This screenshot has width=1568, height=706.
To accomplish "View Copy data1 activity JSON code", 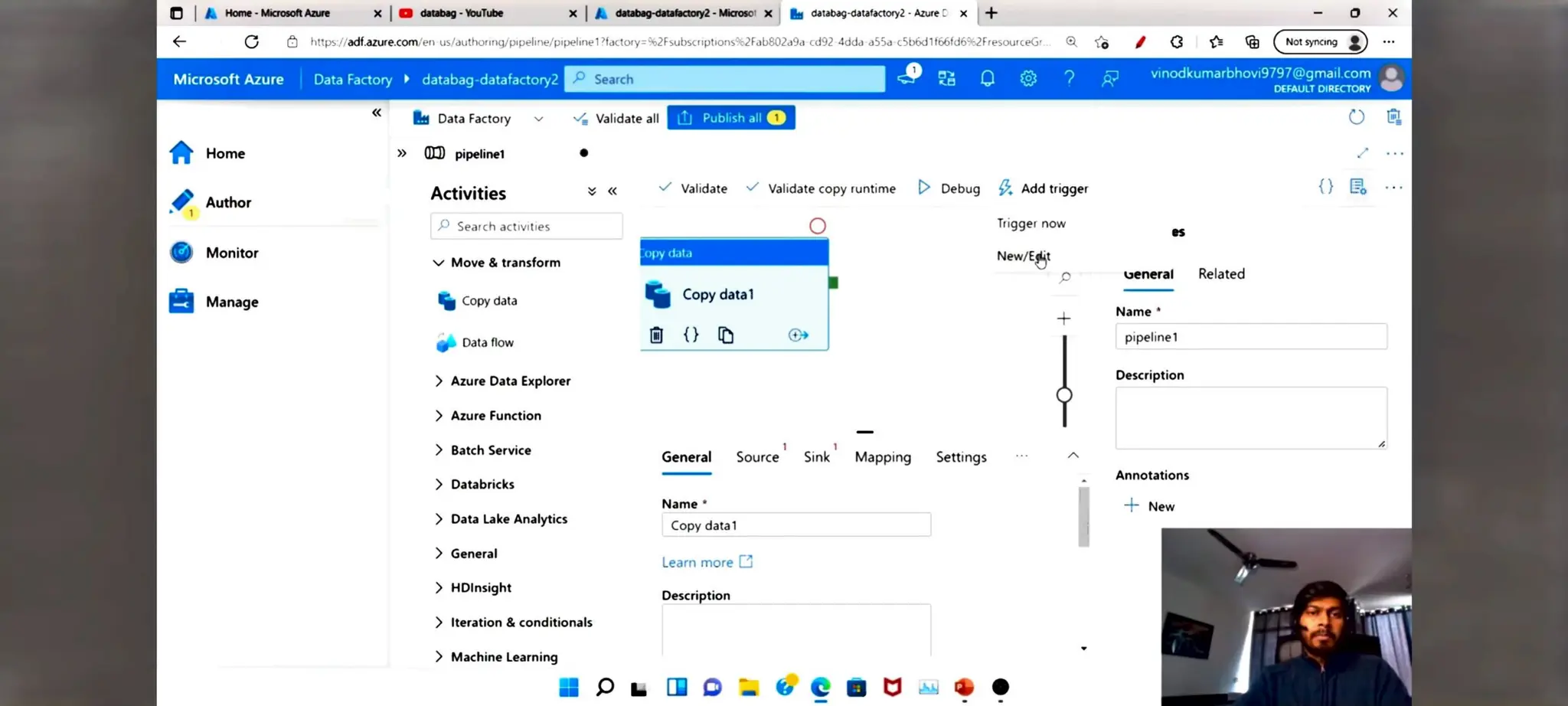I will [691, 335].
